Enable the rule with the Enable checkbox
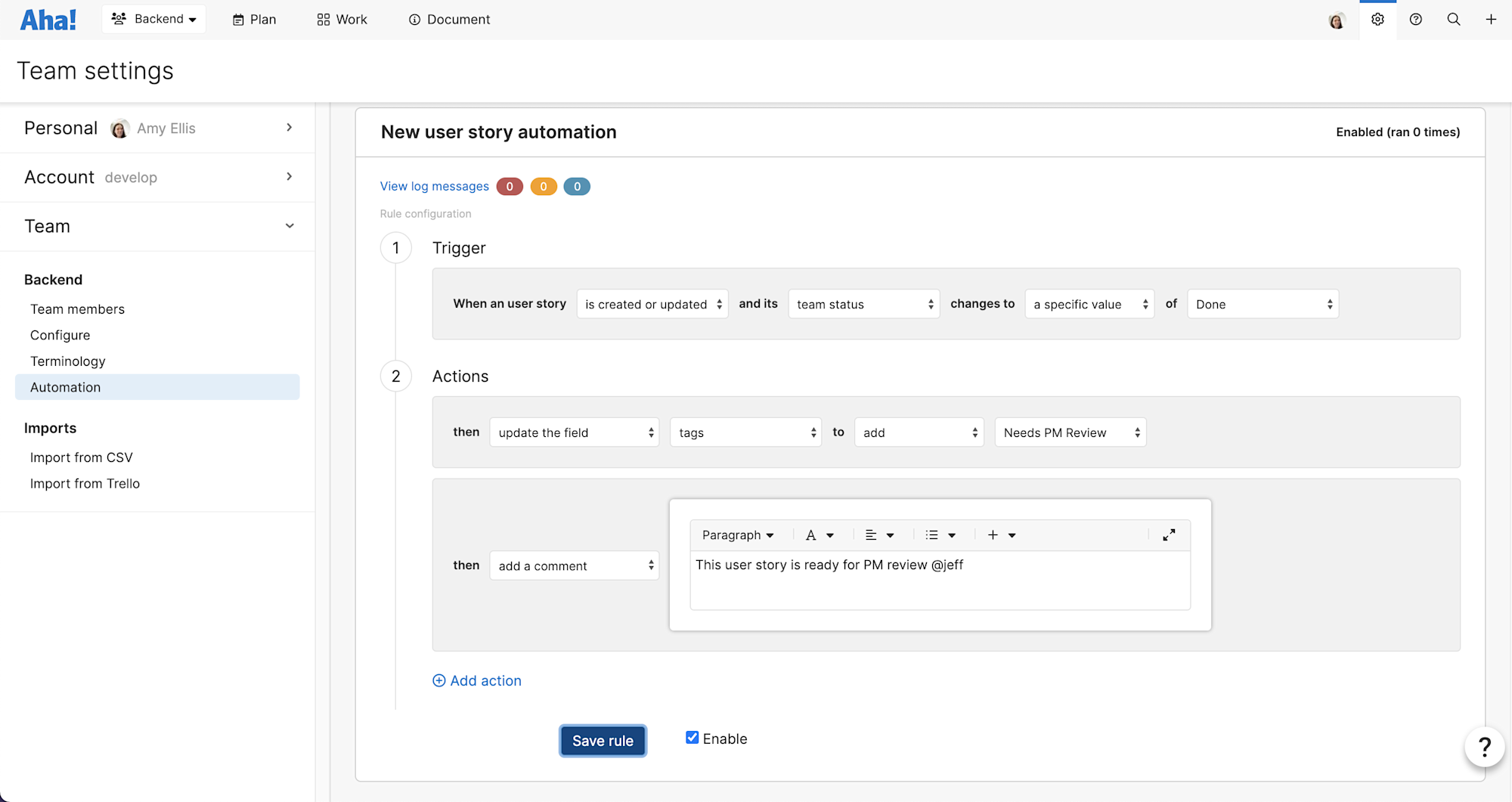Viewport: 1512px width, 802px height. click(692, 737)
